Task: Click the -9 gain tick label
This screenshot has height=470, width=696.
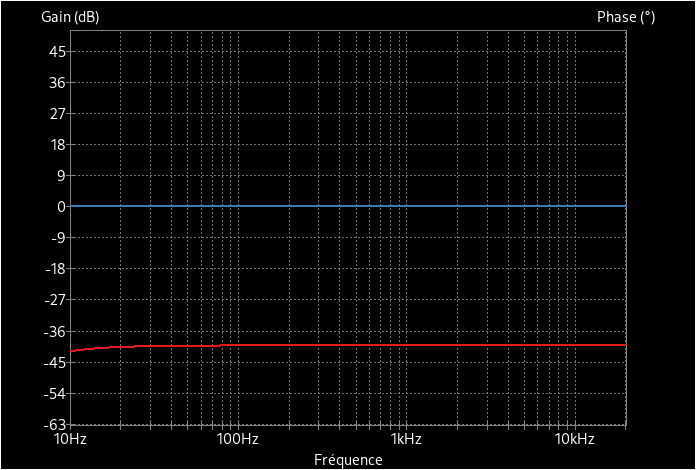Action: coord(56,238)
